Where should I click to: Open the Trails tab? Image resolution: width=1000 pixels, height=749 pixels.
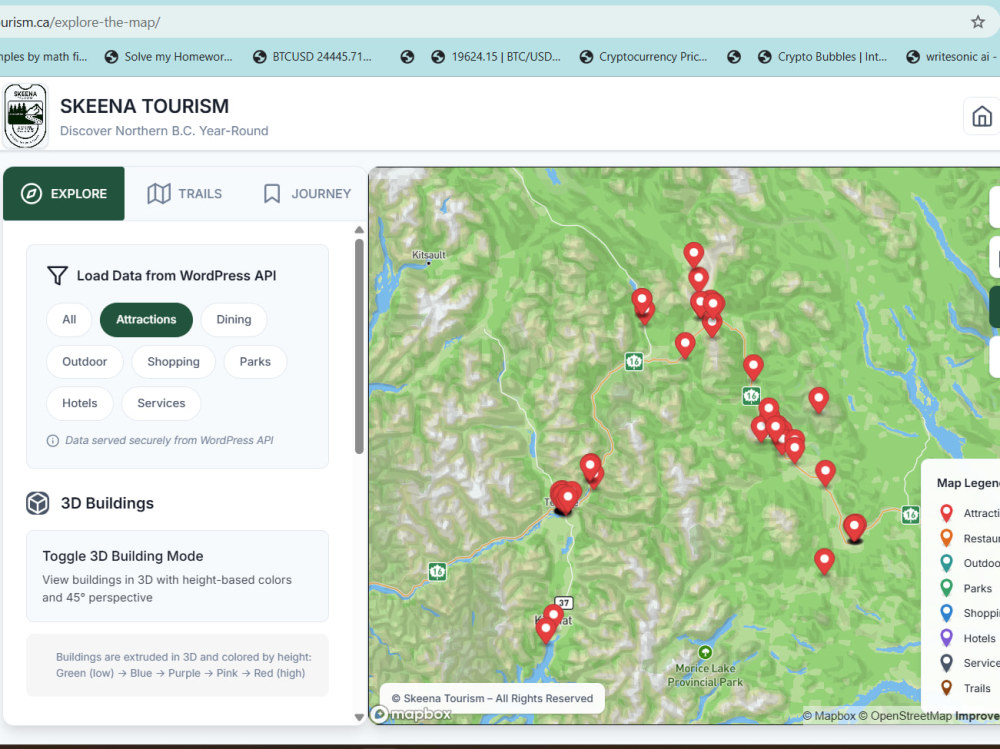click(185, 193)
